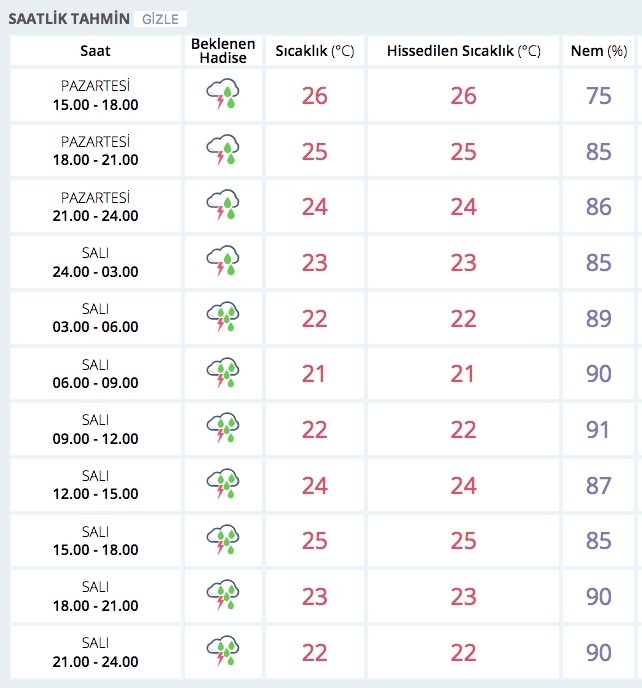This screenshot has height=688, width=642.
Task: Click the storm icon for Salı 21.00 - 24.00
Action: click(x=223, y=652)
